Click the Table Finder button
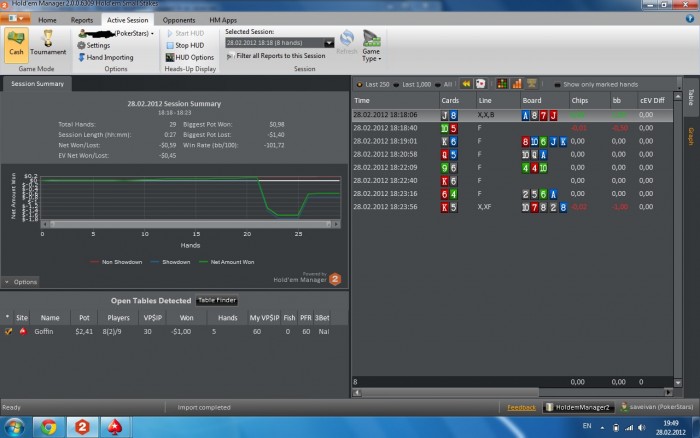 217,300
